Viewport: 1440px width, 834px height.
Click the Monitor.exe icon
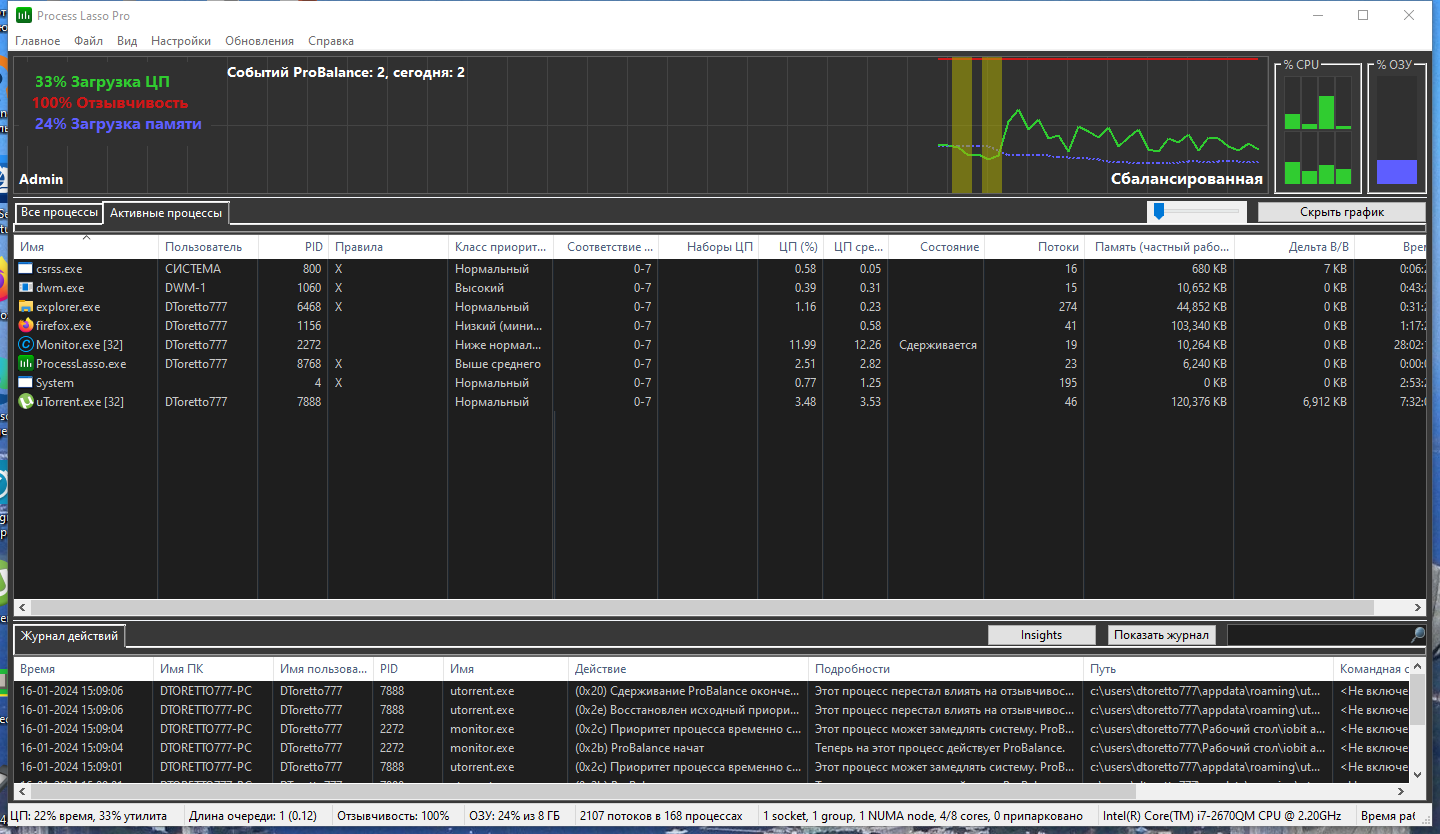25,345
